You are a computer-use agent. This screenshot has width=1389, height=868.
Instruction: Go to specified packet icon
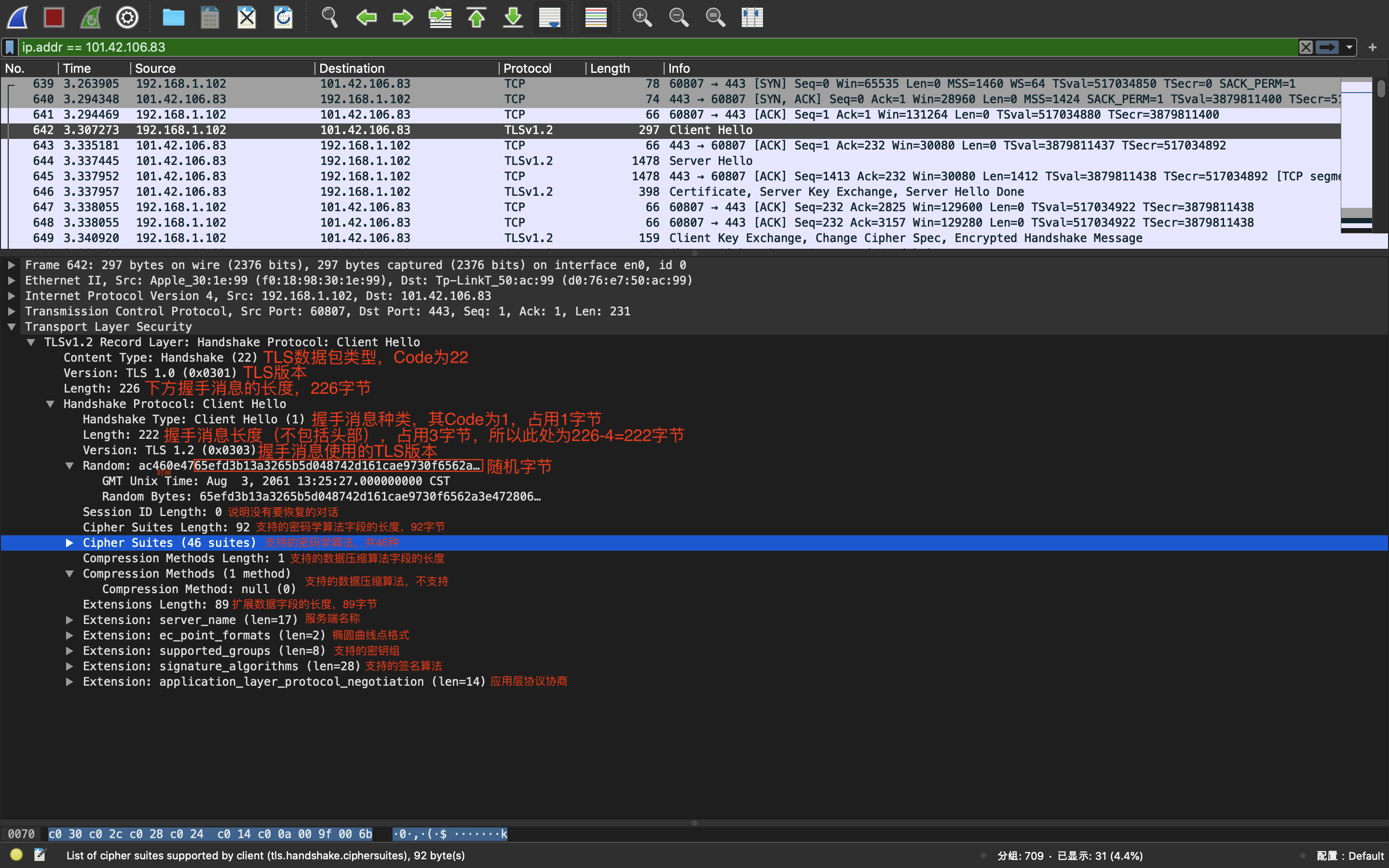(x=440, y=17)
